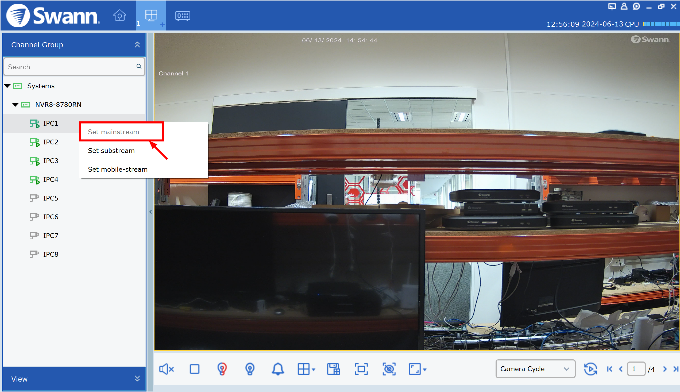Open the split-screen layout grid dropdown
The width and height of the screenshot is (680, 392).
pos(306,369)
